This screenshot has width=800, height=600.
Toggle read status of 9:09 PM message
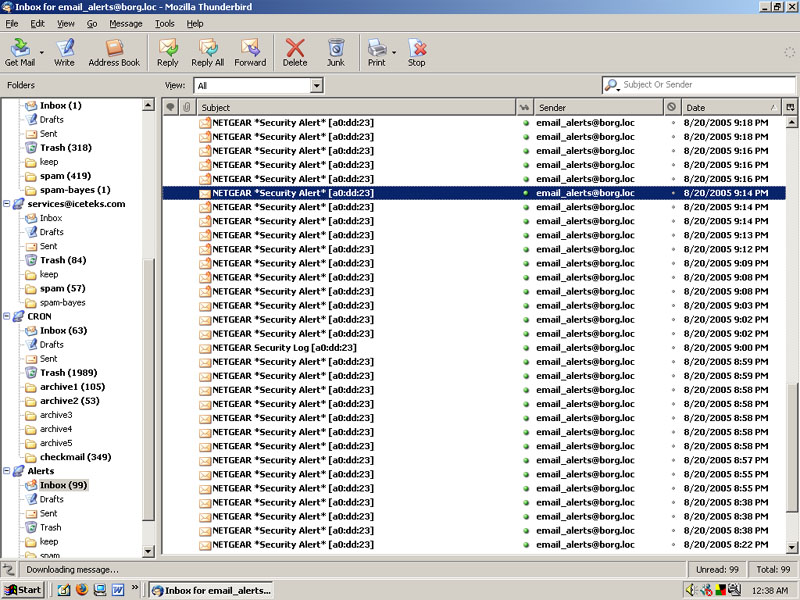pyautogui.click(x=526, y=263)
